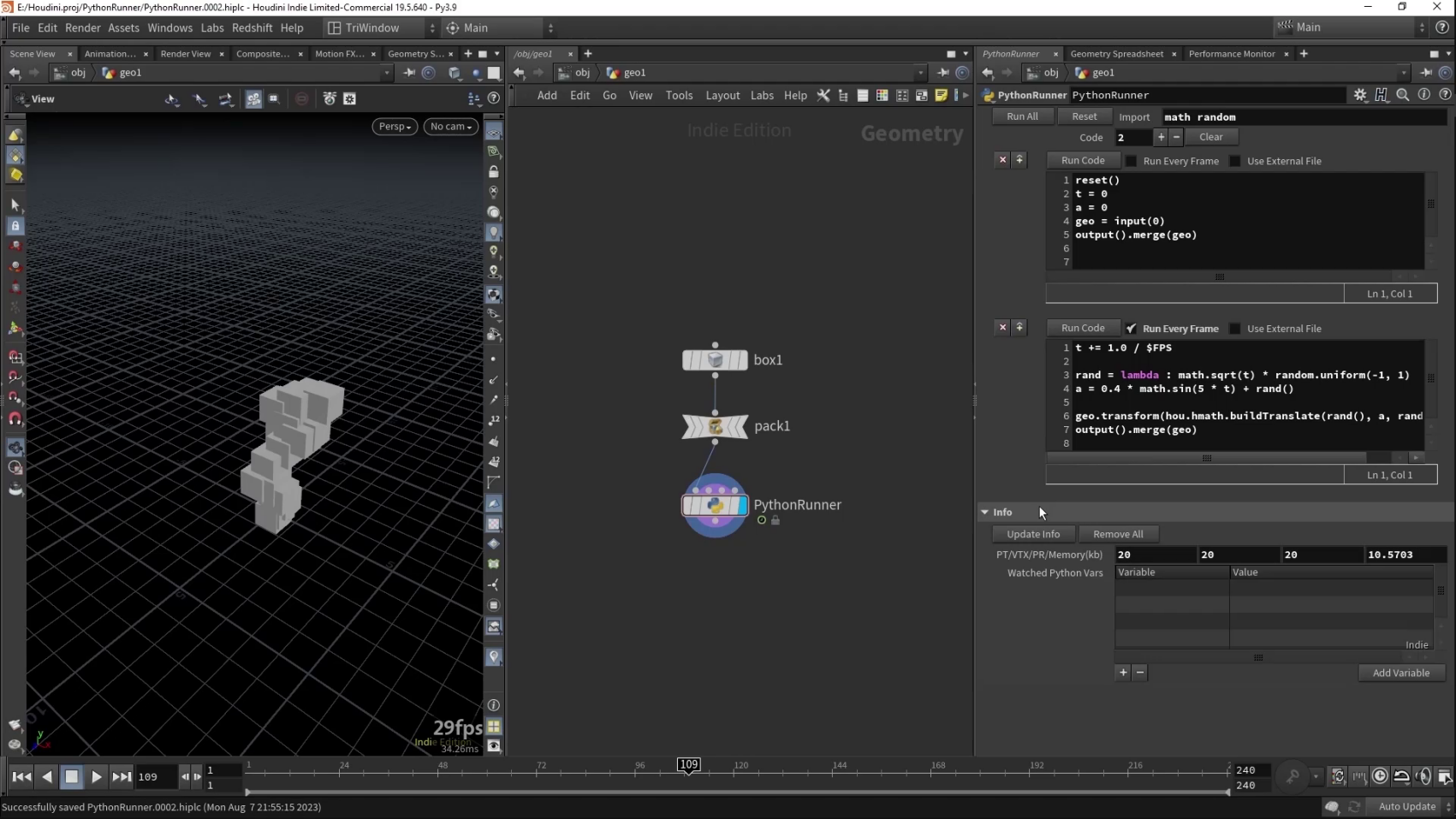Viewport: 1456px width, 819px height.
Task: Select the box1 node icon
Action: [715, 360]
